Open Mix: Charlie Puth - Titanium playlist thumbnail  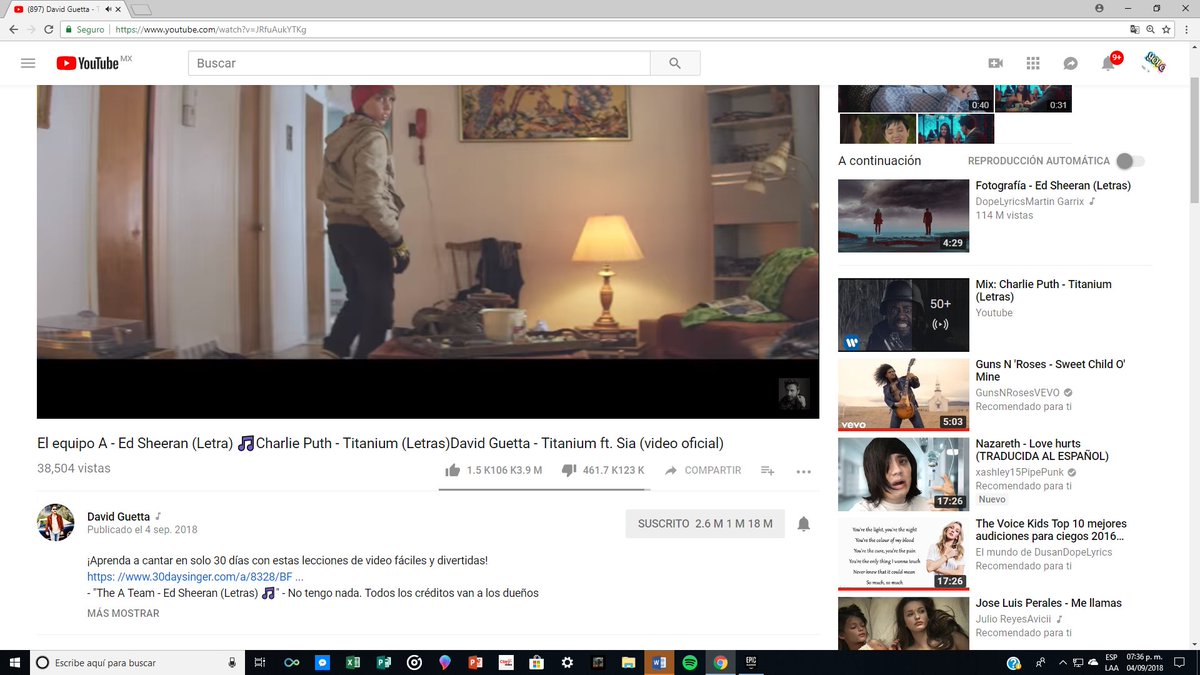click(903, 315)
